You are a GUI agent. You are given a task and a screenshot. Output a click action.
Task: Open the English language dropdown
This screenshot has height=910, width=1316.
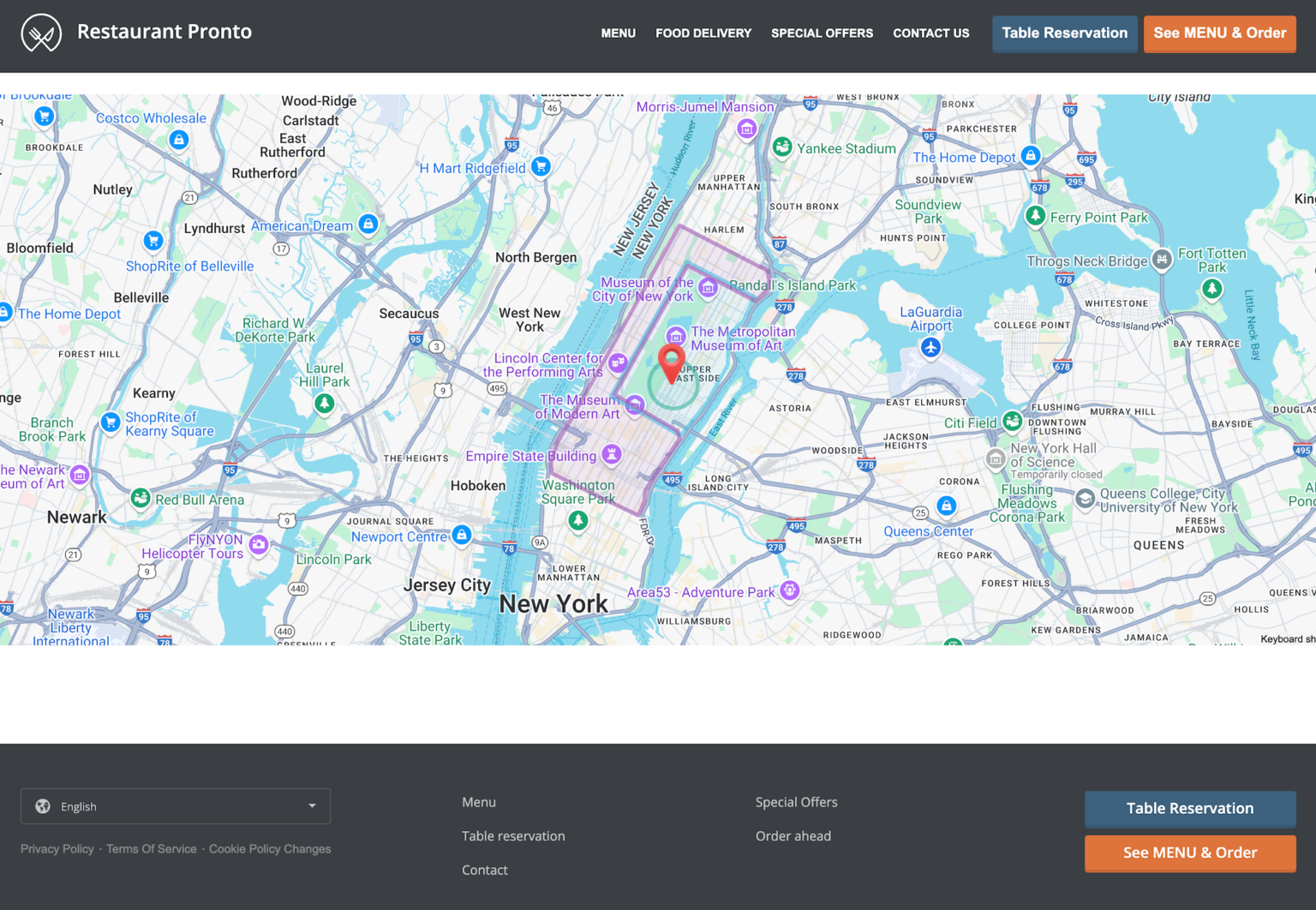click(x=176, y=806)
